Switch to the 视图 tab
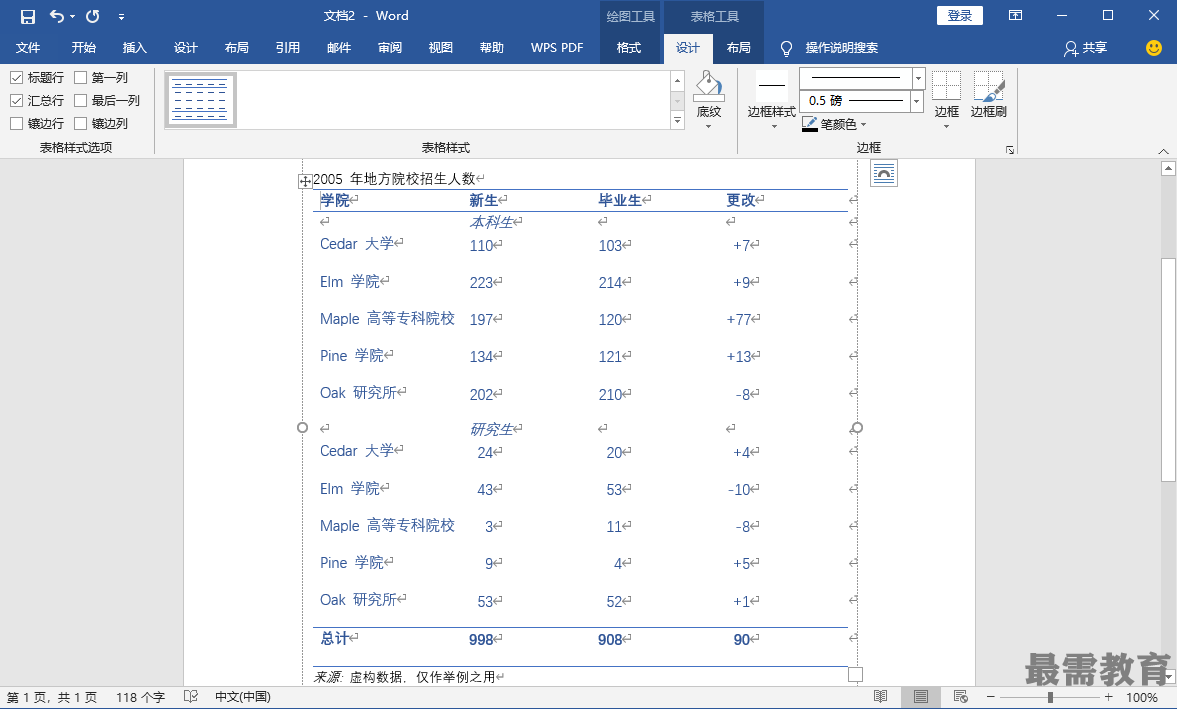 [x=441, y=48]
